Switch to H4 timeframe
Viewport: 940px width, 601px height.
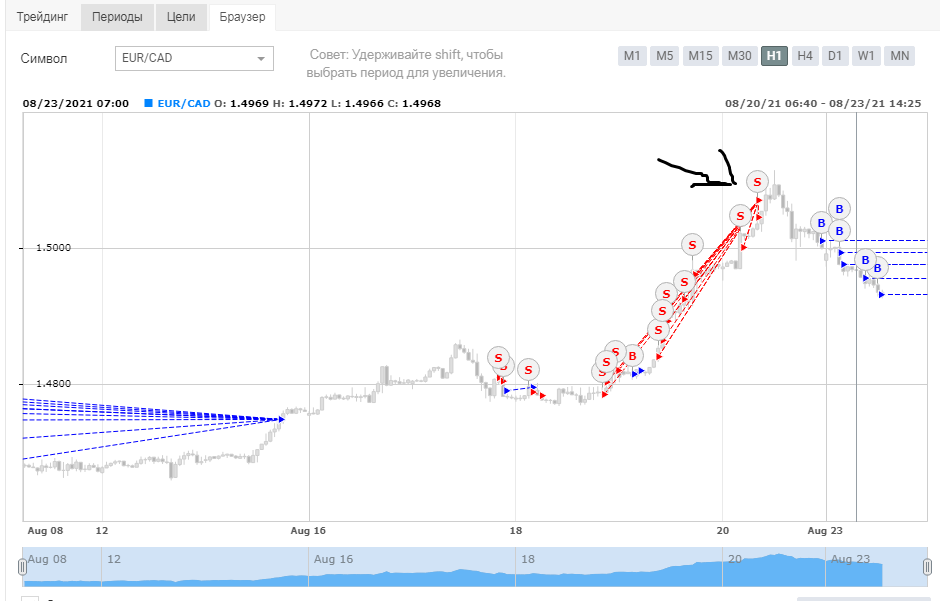point(805,56)
